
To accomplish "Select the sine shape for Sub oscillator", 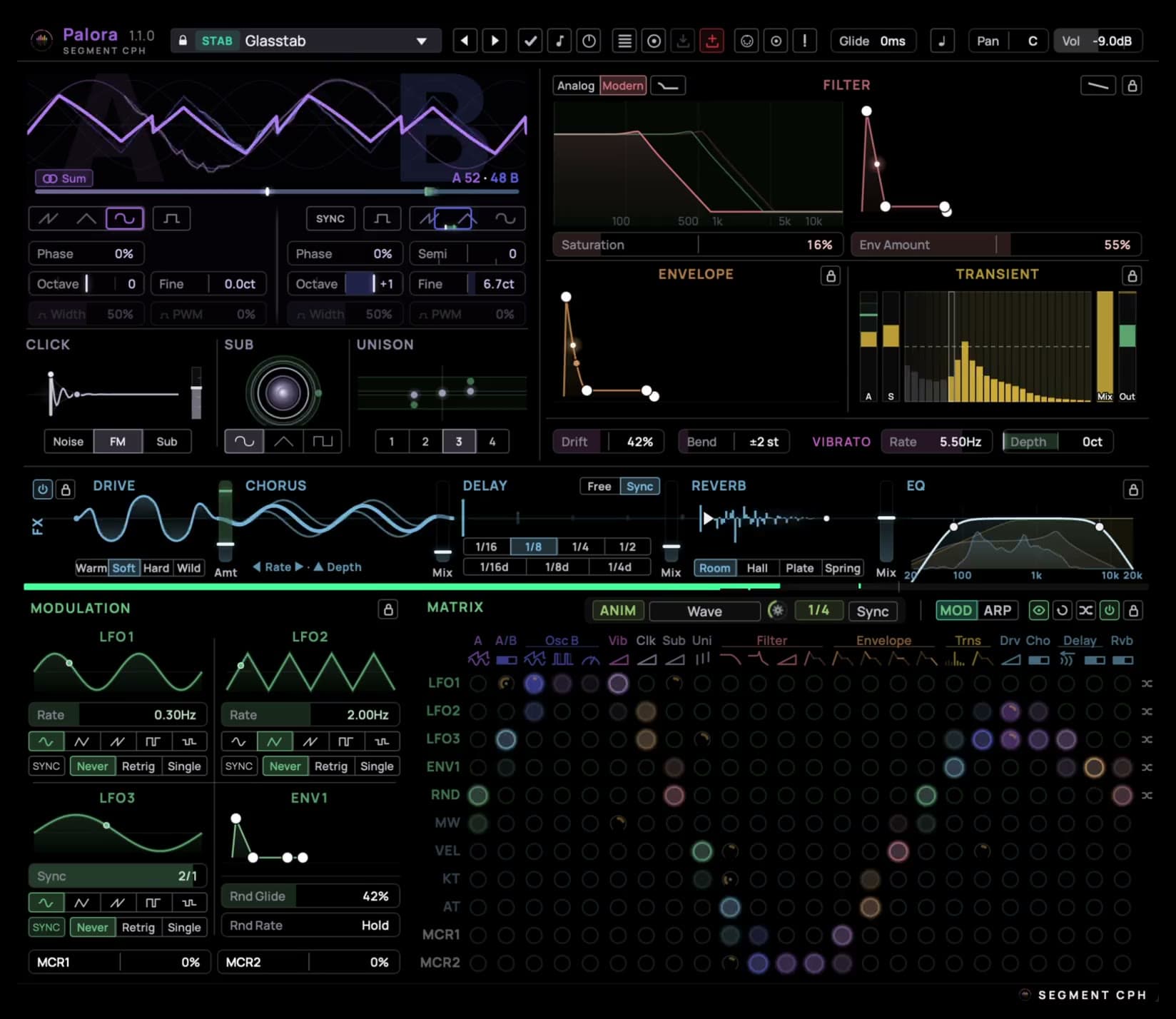I will (x=244, y=442).
